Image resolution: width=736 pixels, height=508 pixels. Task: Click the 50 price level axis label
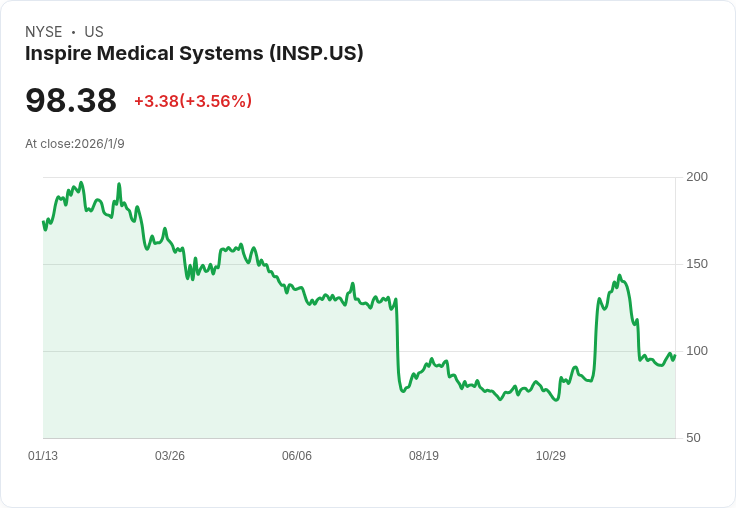coord(693,438)
